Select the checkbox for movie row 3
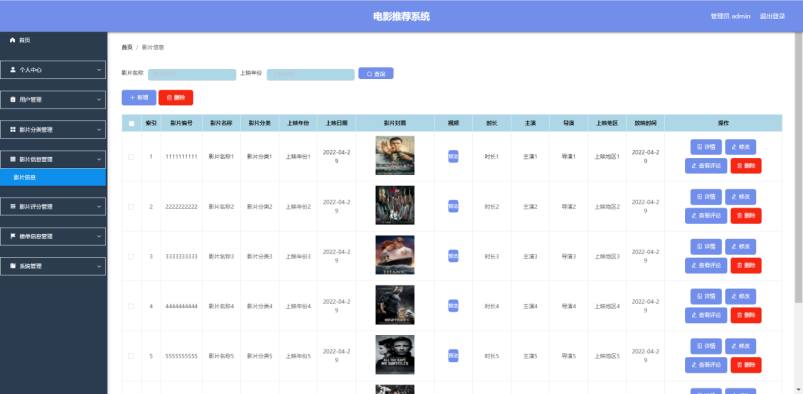Image resolution: width=803 pixels, height=394 pixels. click(131, 257)
